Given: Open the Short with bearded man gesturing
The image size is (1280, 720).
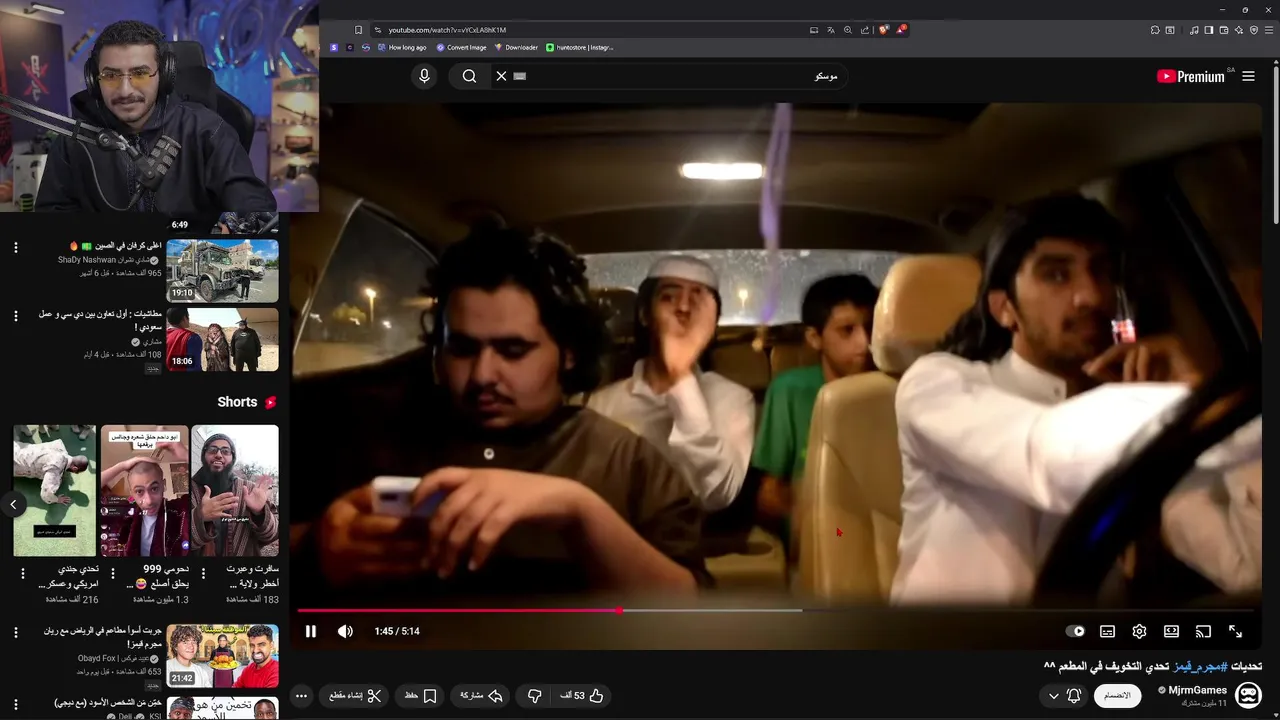Looking at the screenshot, I should coord(235,490).
